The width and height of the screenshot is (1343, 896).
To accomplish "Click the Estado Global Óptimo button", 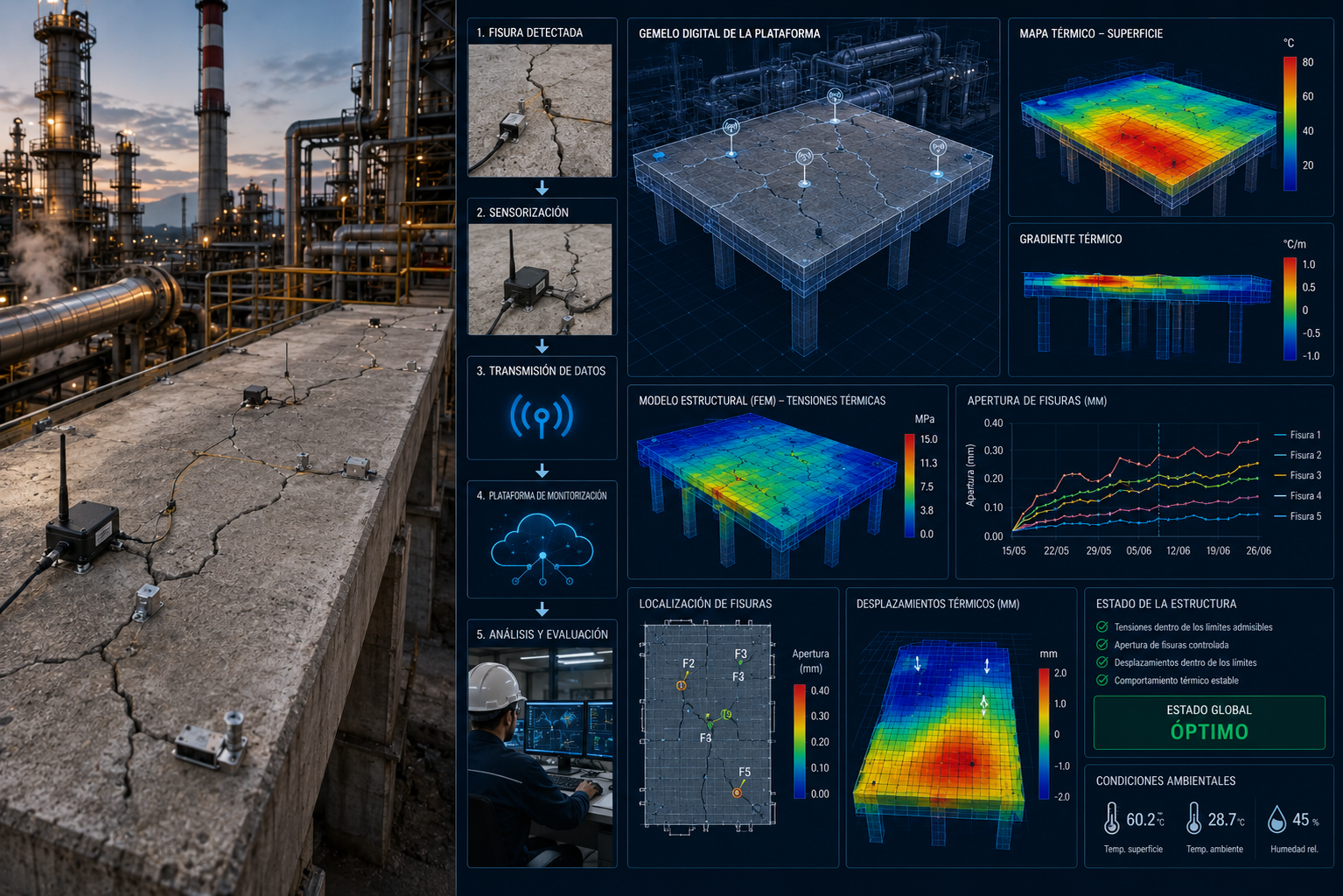I will (1209, 723).
